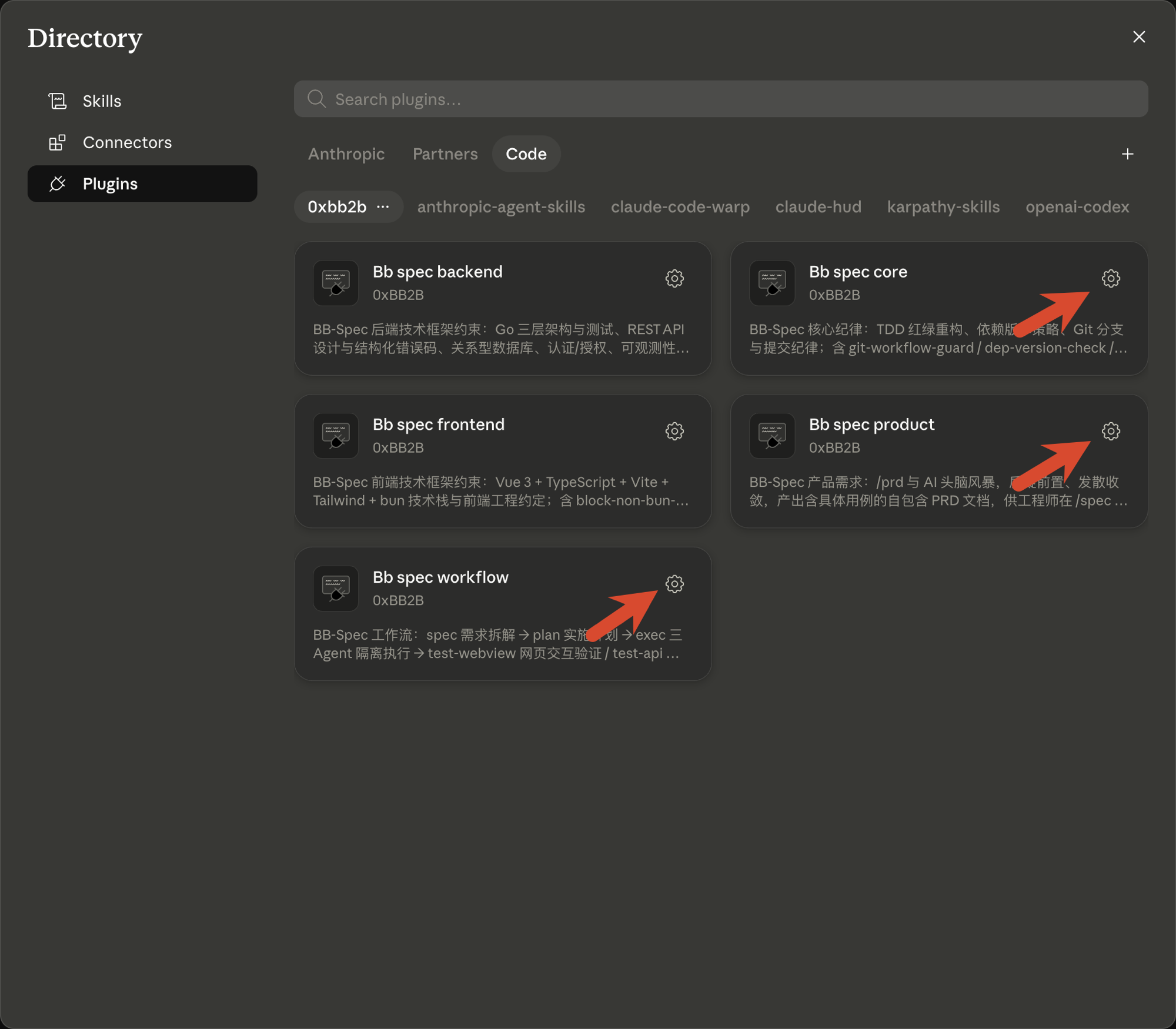1176x1029 pixels.
Task: Switch to the Anthropic tab
Action: tap(346, 154)
